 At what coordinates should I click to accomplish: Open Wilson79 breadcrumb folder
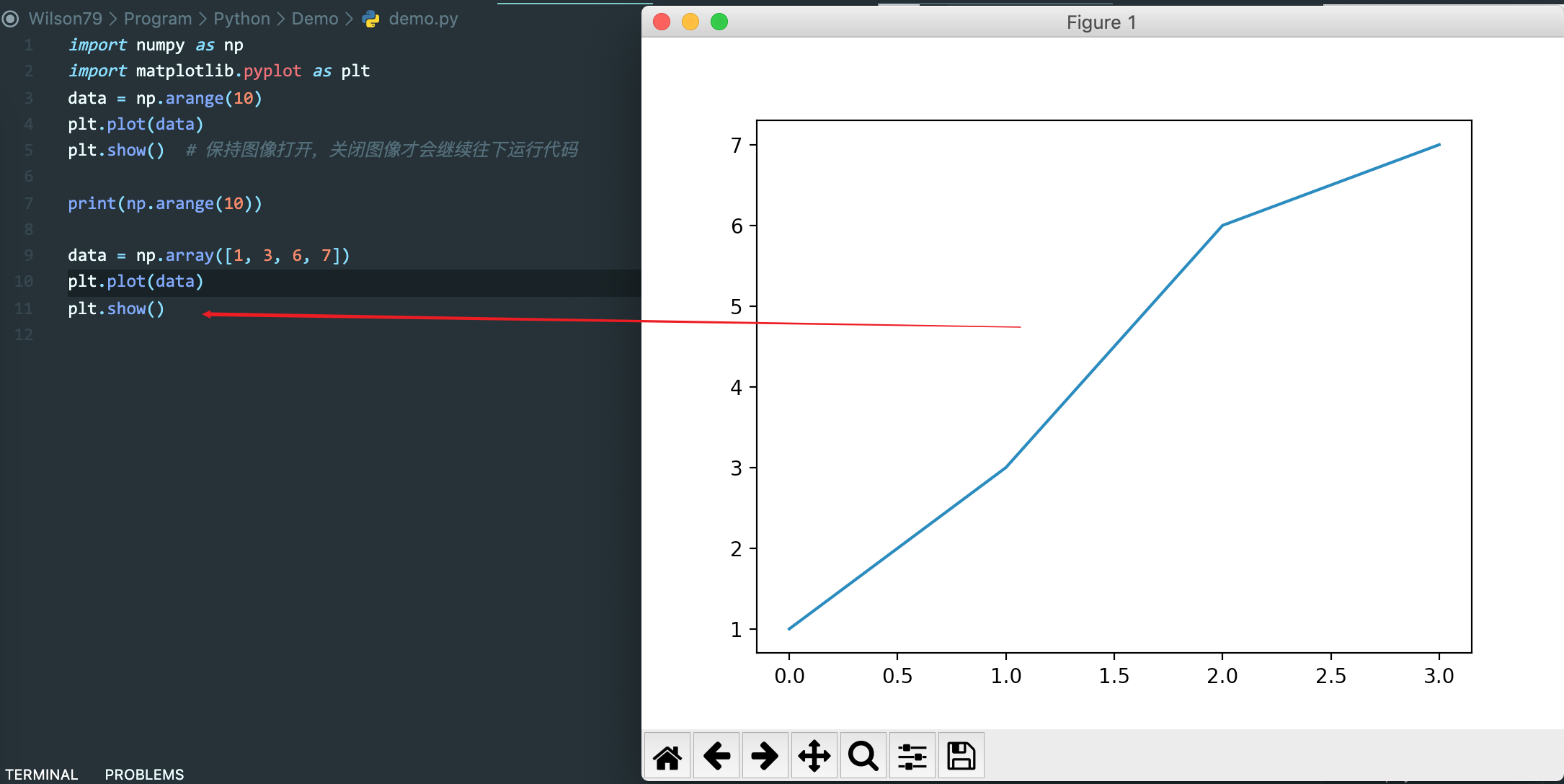pos(66,19)
